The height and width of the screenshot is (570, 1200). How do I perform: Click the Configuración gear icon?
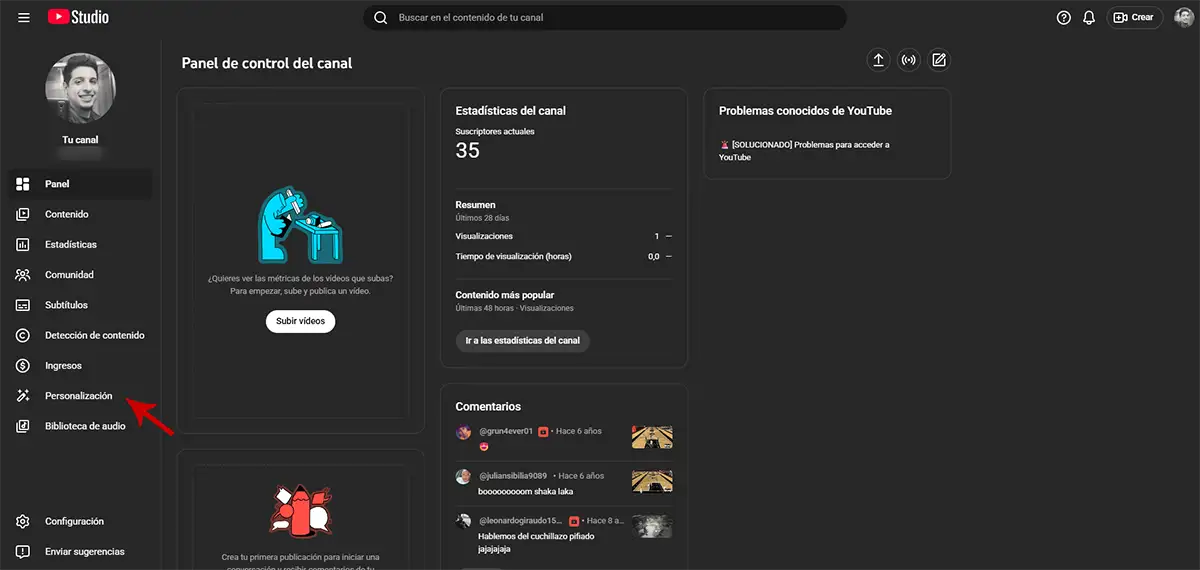pyautogui.click(x=23, y=521)
